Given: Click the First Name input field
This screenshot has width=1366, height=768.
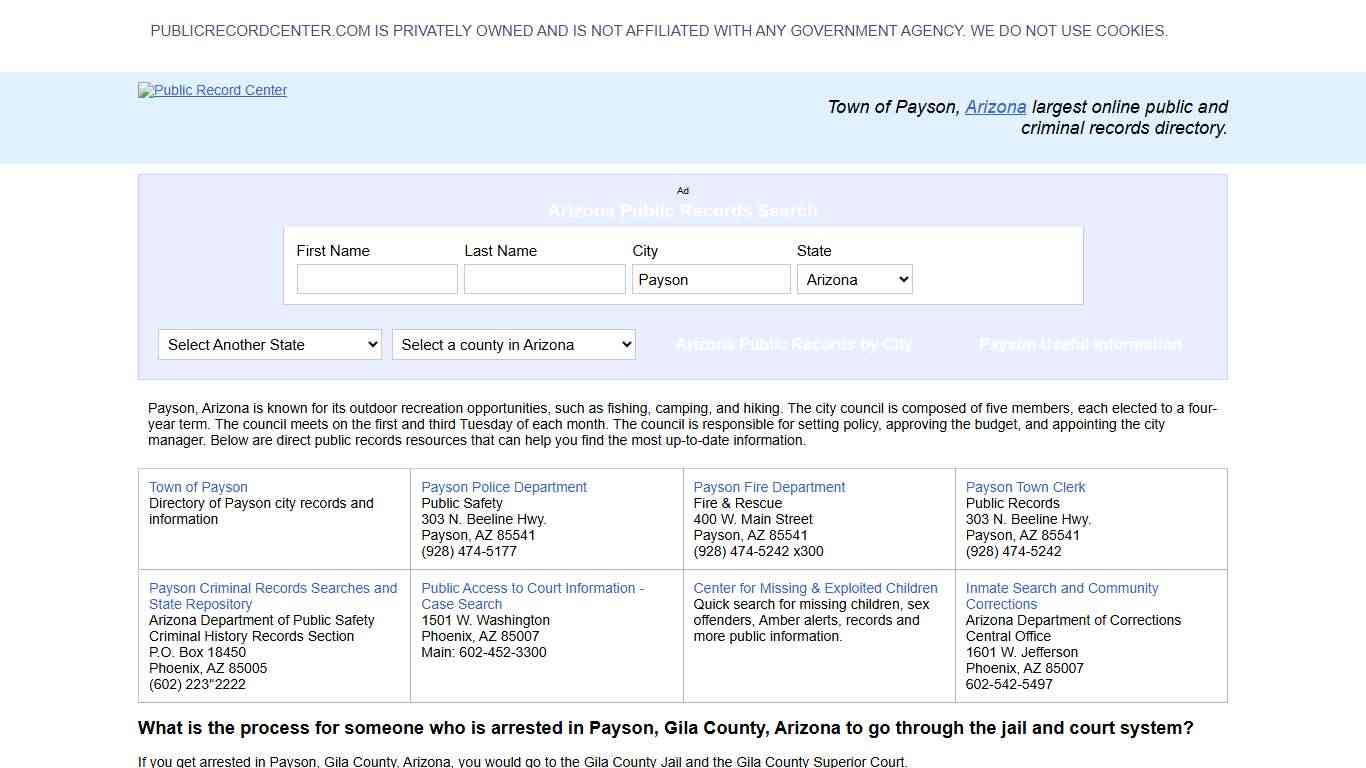Looking at the screenshot, I should pyautogui.click(x=377, y=279).
